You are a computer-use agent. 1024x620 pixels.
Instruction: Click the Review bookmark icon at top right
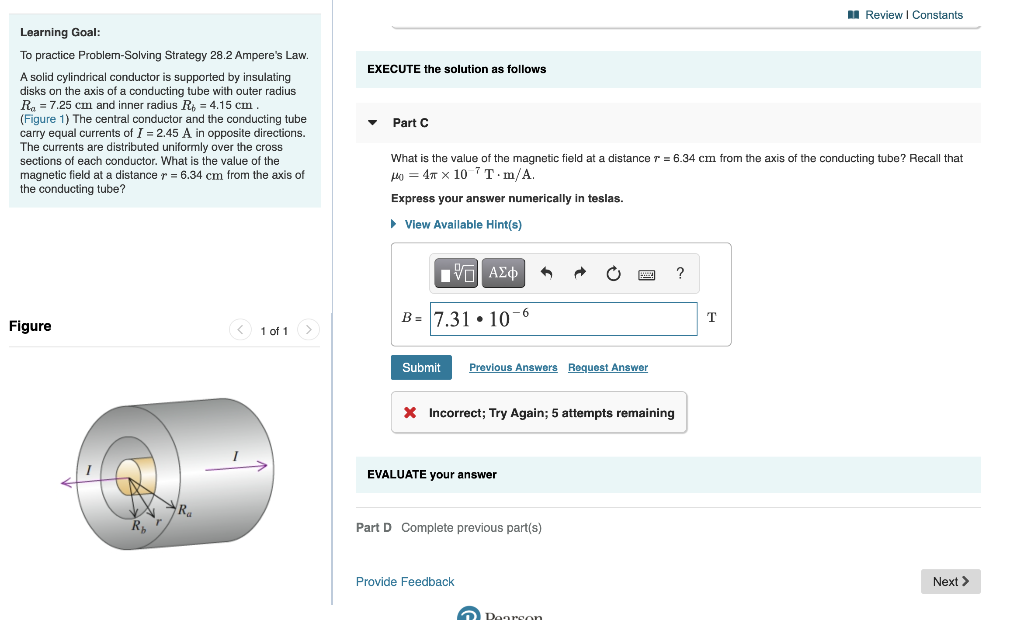[855, 15]
